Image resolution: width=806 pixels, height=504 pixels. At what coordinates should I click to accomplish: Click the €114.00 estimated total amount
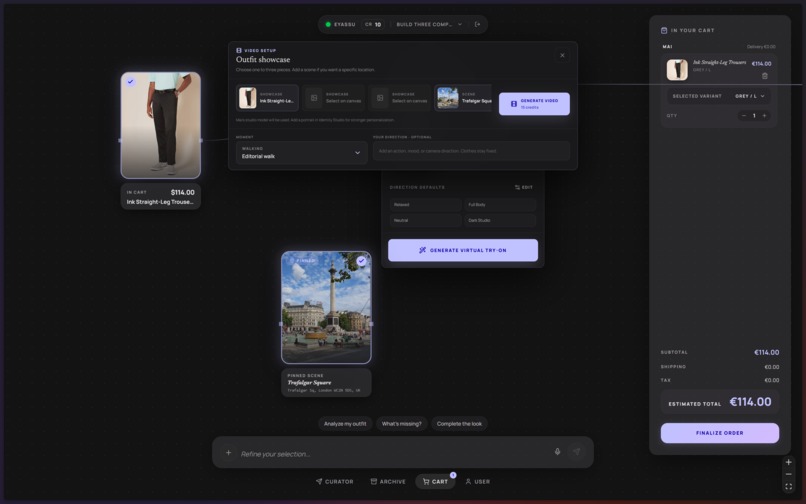[750, 402]
